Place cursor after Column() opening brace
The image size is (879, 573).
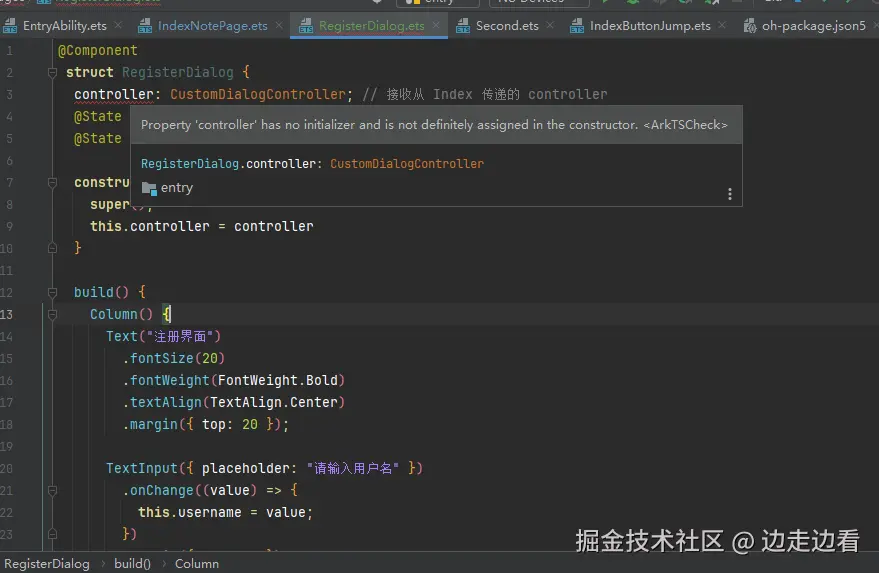tap(170, 314)
